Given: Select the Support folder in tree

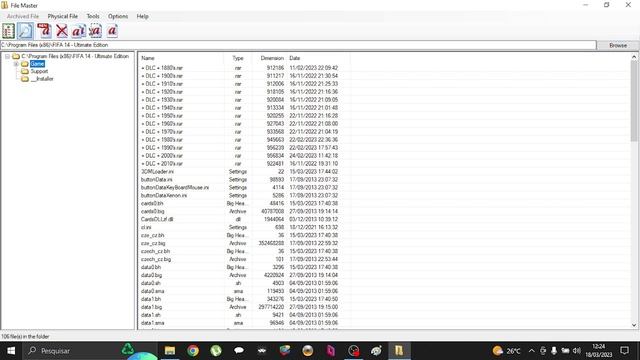Looking at the screenshot, I should click(x=39, y=71).
